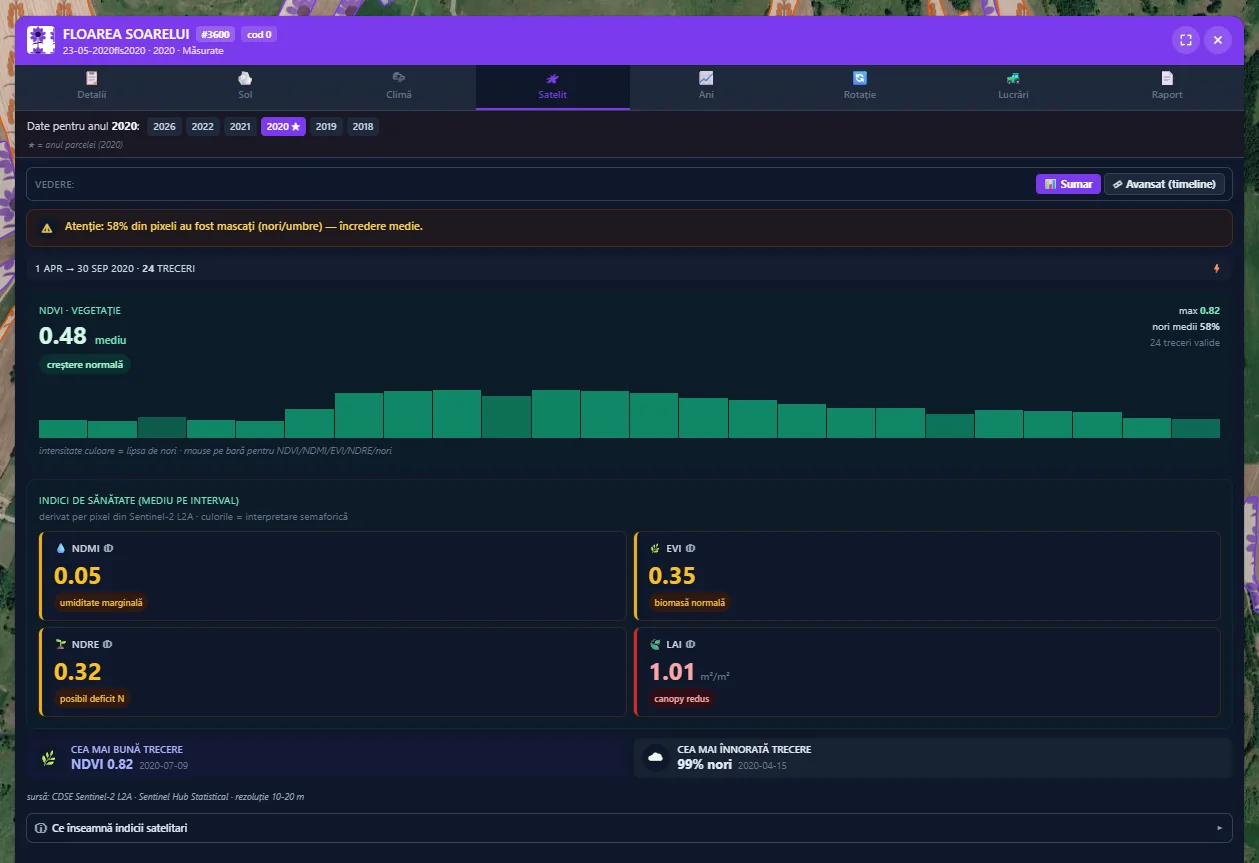Expand the panel with the fullscreen icon
The image size is (1259, 863).
tap(1185, 40)
